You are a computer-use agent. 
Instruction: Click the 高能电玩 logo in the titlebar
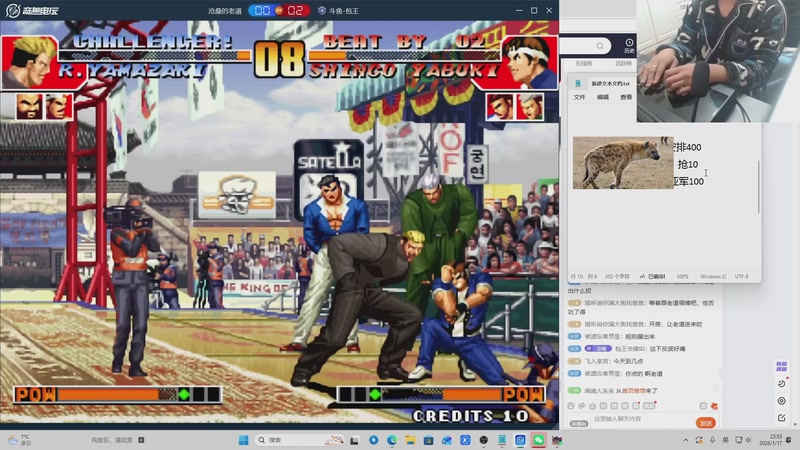[x=33, y=10]
